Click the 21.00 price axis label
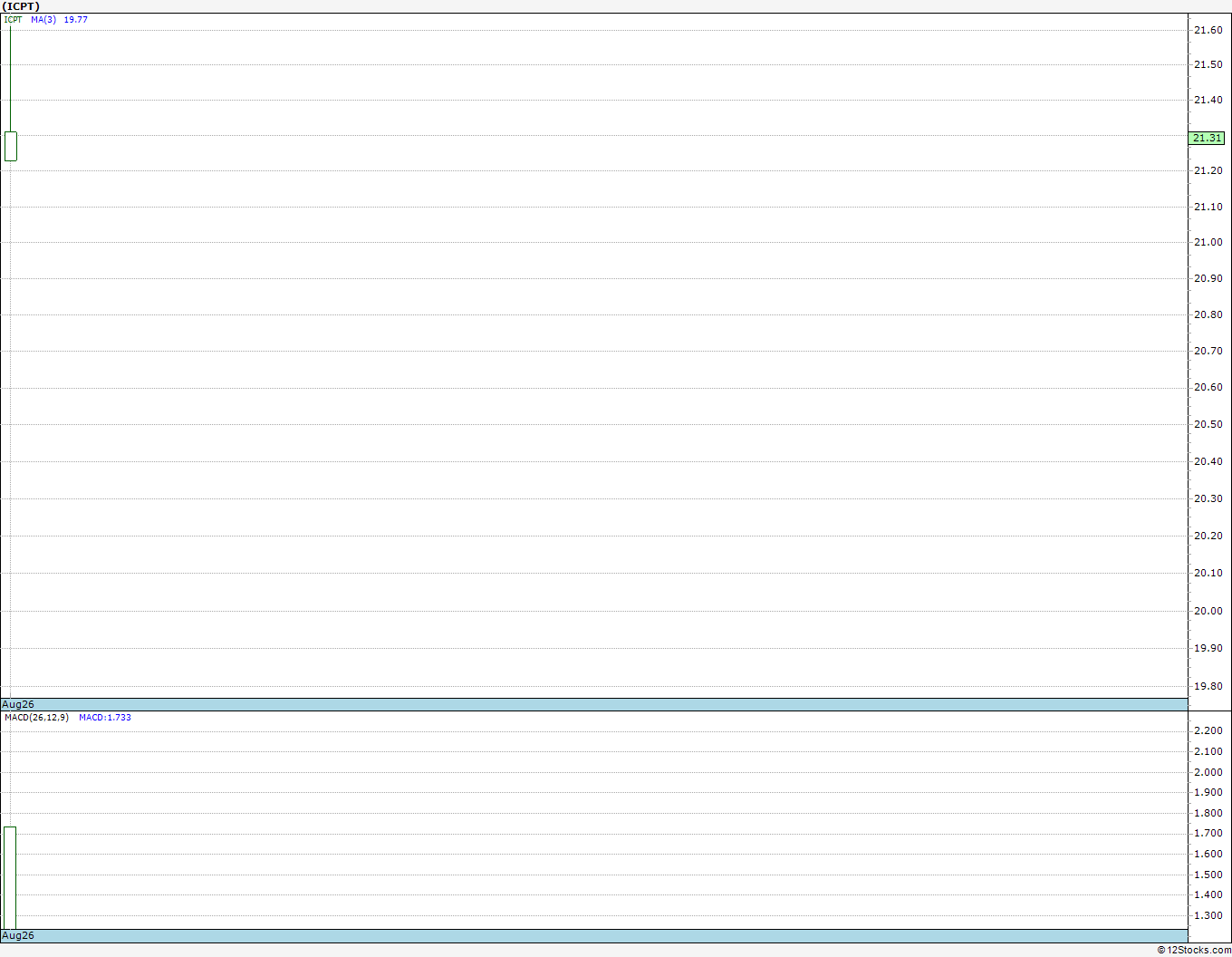 pyautogui.click(x=1208, y=242)
